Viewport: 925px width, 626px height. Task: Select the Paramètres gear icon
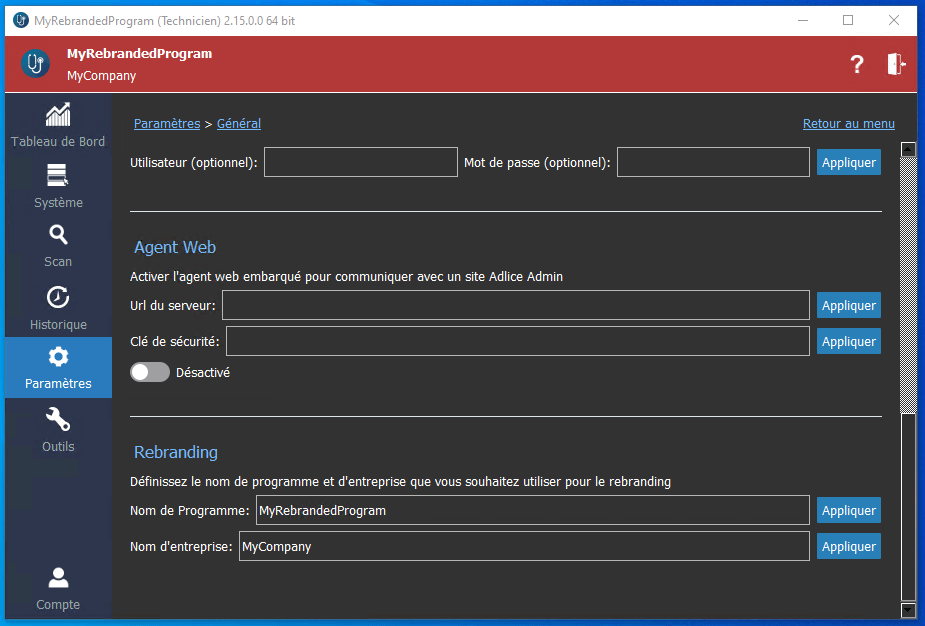(x=58, y=357)
